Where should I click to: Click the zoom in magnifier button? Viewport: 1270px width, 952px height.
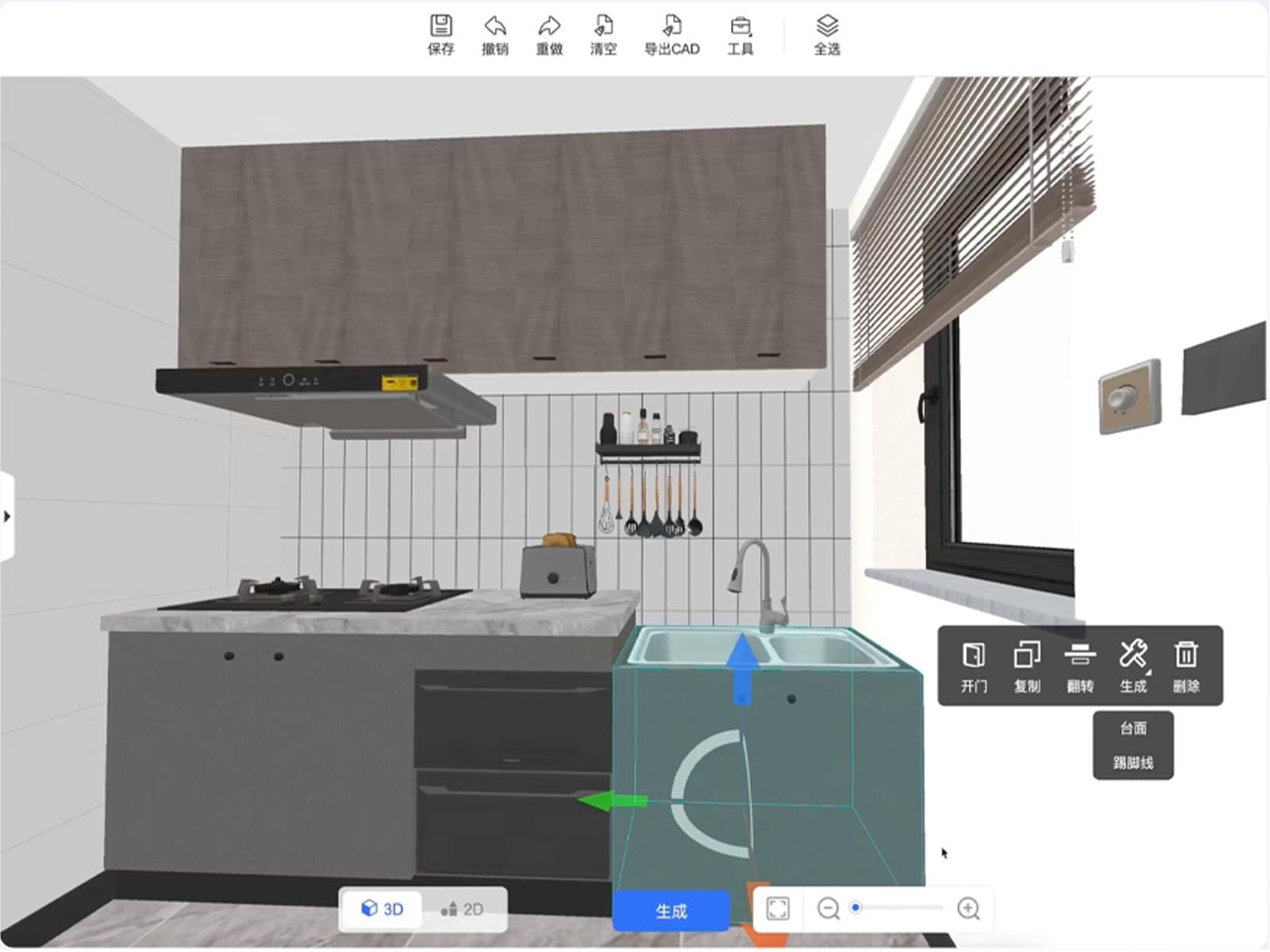(x=968, y=908)
